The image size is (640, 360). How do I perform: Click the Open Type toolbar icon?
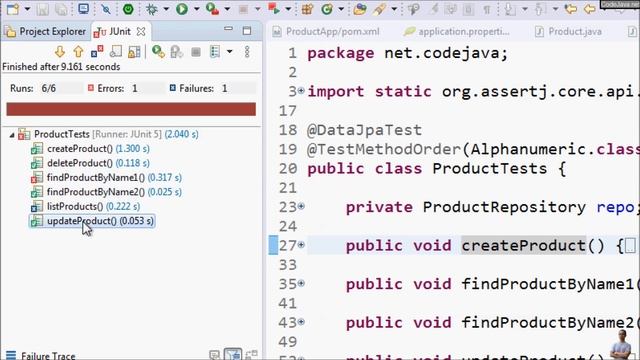point(360,9)
